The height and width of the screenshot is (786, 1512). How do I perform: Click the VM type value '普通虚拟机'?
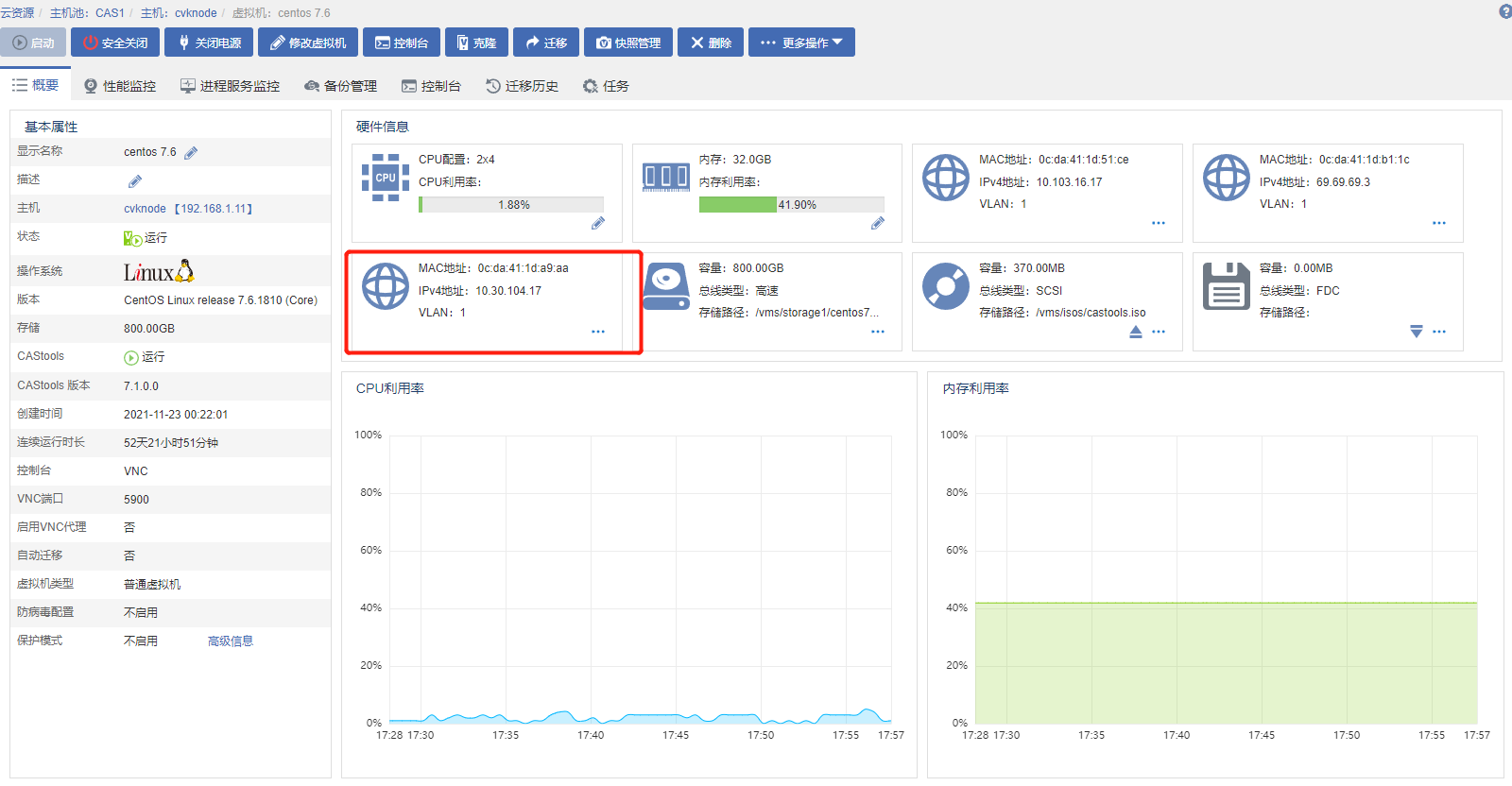click(152, 585)
